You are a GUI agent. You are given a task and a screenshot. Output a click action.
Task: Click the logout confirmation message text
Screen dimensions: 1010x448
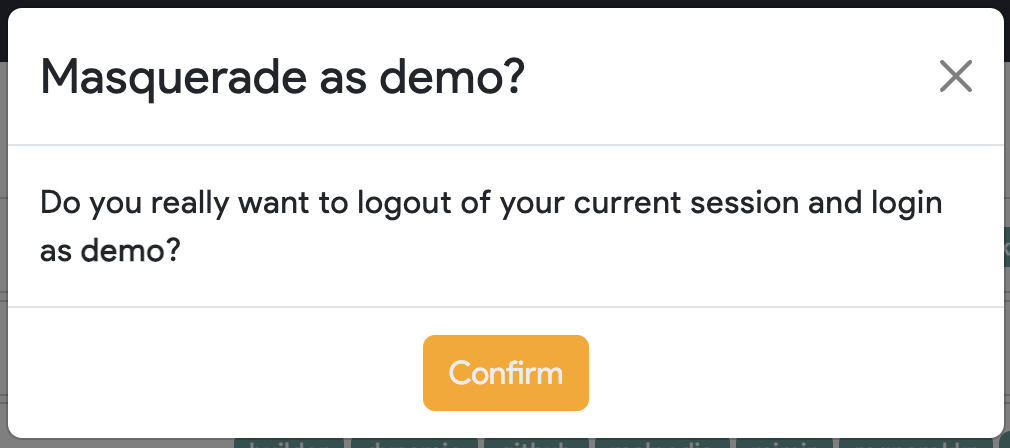491,227
